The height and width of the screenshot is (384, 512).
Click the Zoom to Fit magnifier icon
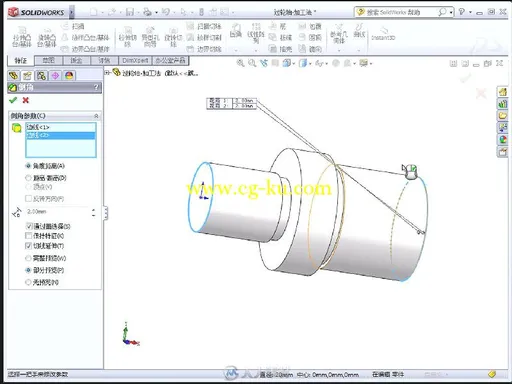(x=240, y=63)
